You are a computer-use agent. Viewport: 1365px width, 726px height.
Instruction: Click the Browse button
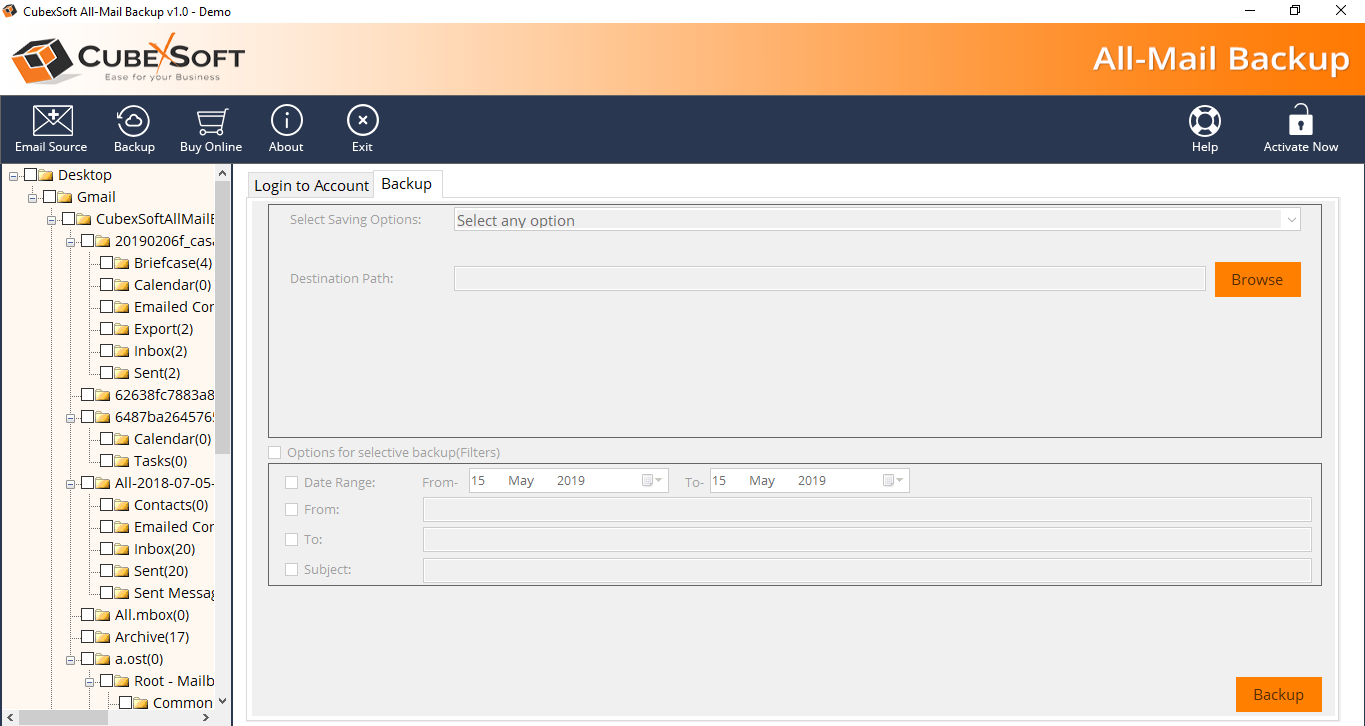1257,279
